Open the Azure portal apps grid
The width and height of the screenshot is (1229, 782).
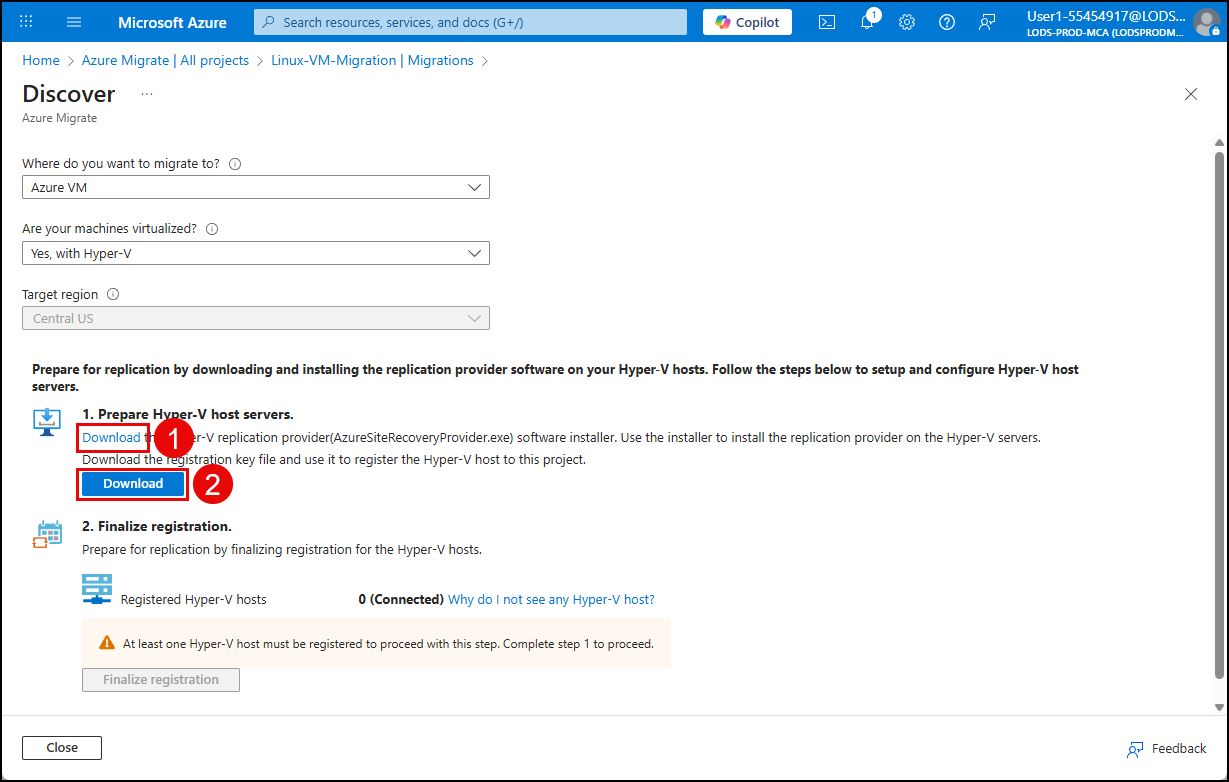(26, 22)
